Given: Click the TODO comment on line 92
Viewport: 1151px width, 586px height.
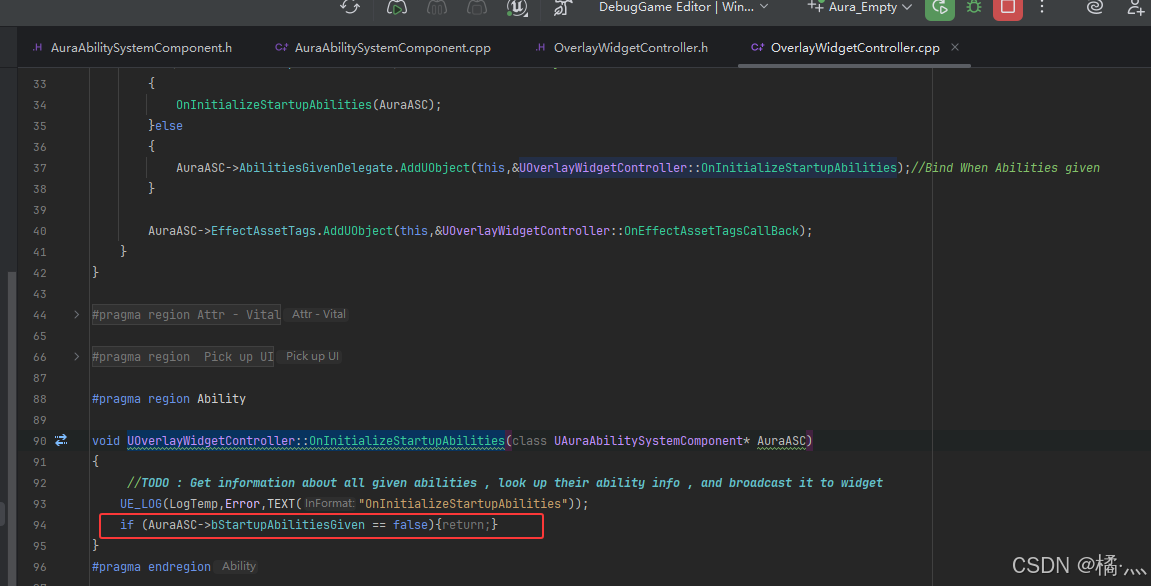Looking at the screenshot, I should [x=505, y=482].
